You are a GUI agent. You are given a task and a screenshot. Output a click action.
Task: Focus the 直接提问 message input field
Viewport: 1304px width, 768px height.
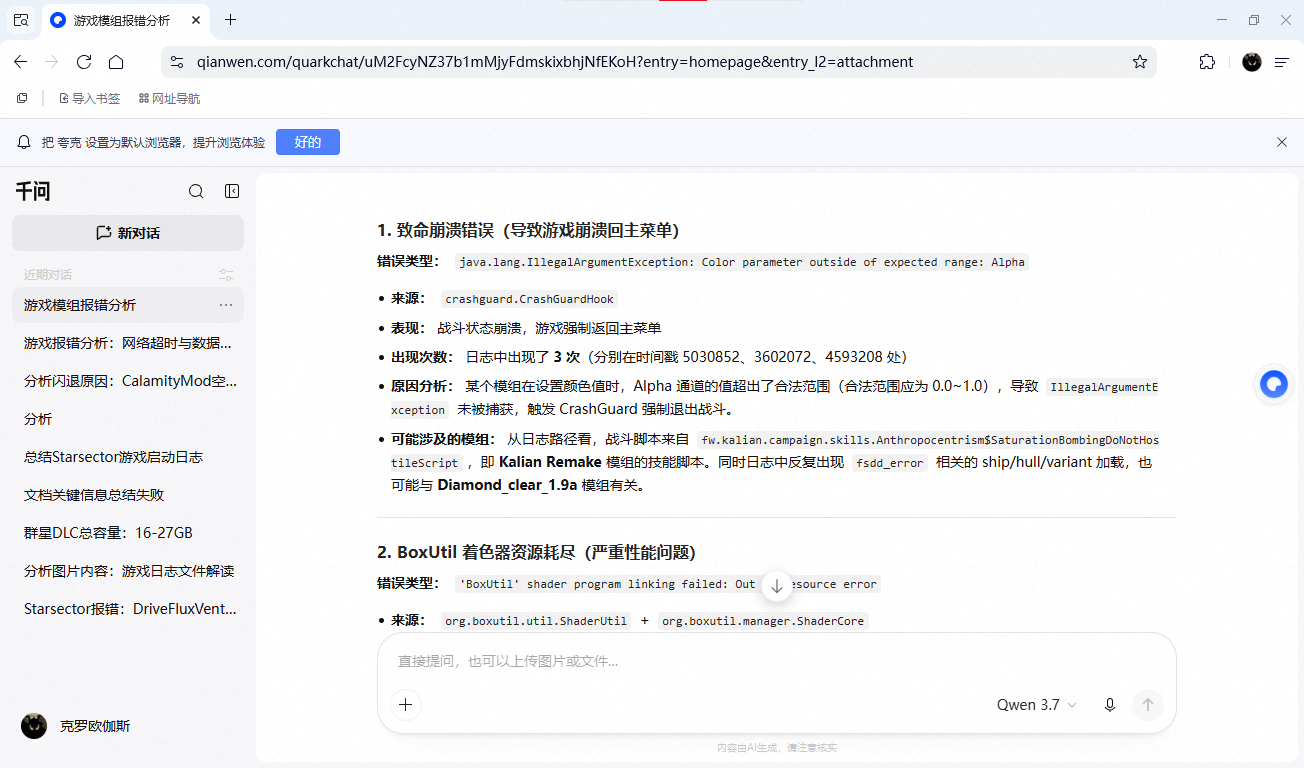tap(776, 661)
